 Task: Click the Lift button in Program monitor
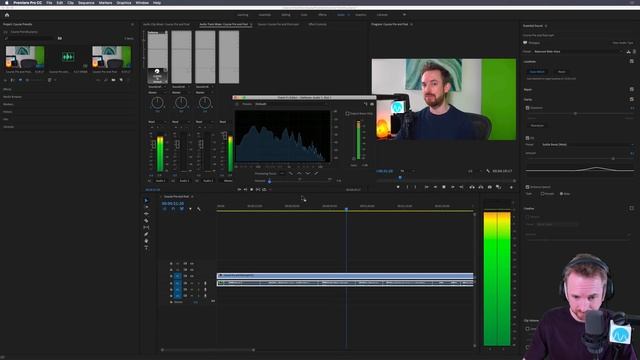pyautogui.click(x=472, y=187)
